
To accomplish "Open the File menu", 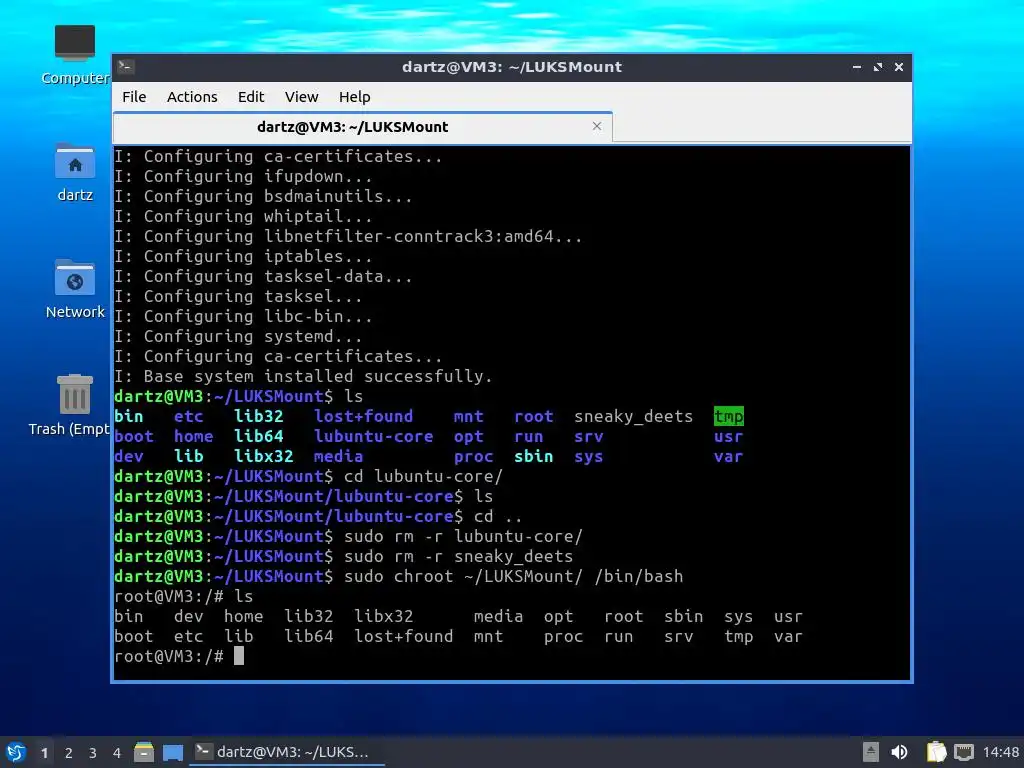I will point(134,97).
